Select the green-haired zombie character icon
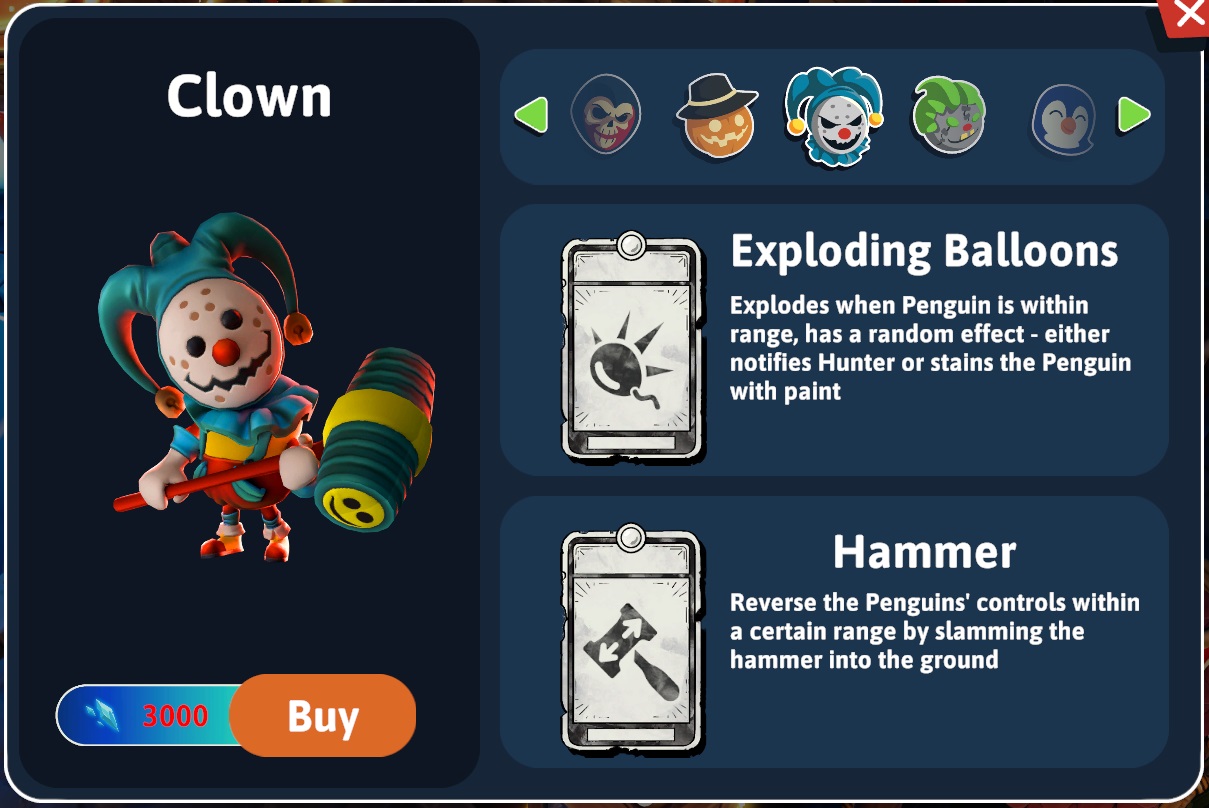 click(x=949, y=115)
